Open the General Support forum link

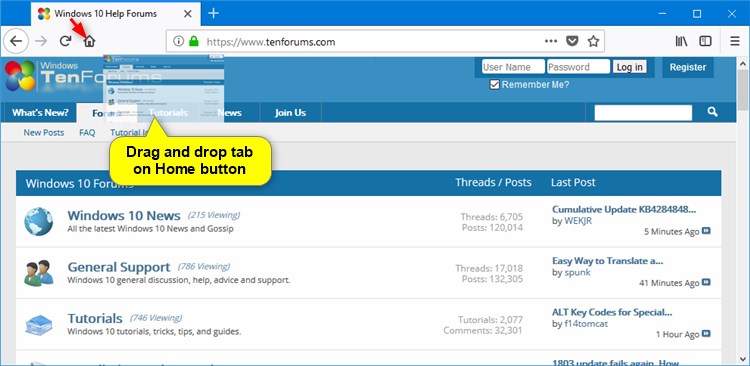tap(119, 267)
